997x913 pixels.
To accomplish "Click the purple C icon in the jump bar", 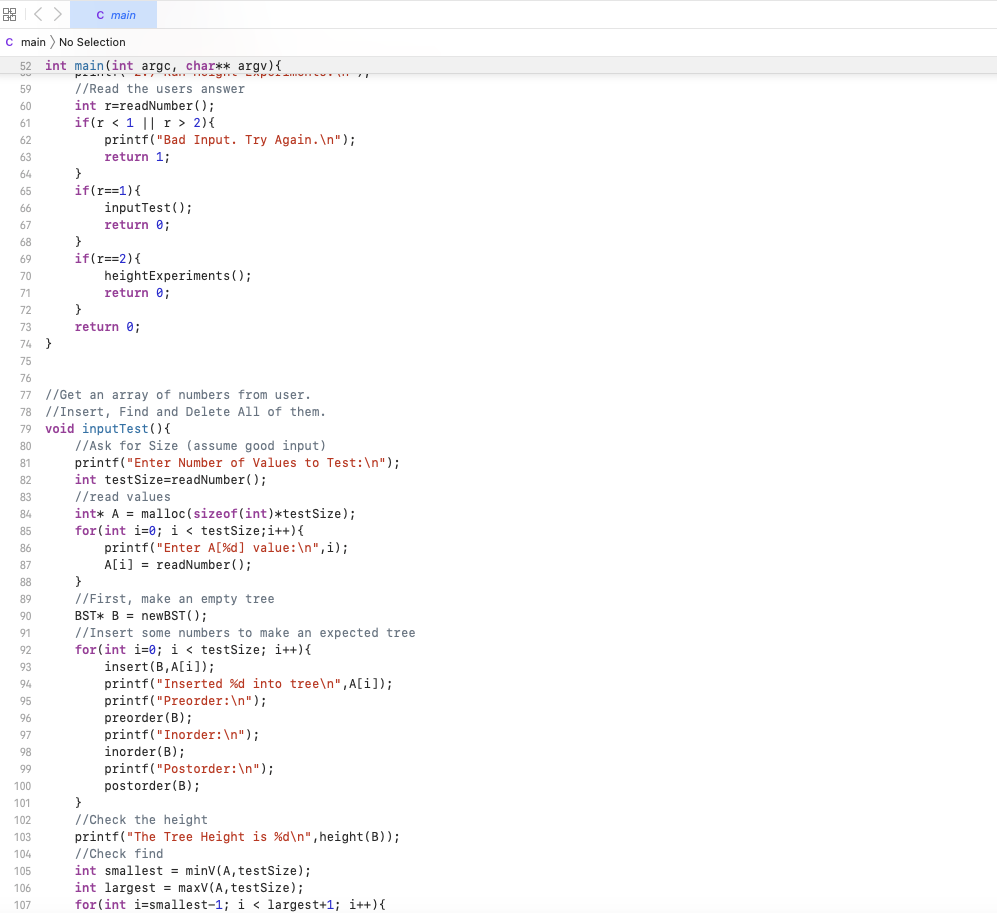I will click(9, 42).
